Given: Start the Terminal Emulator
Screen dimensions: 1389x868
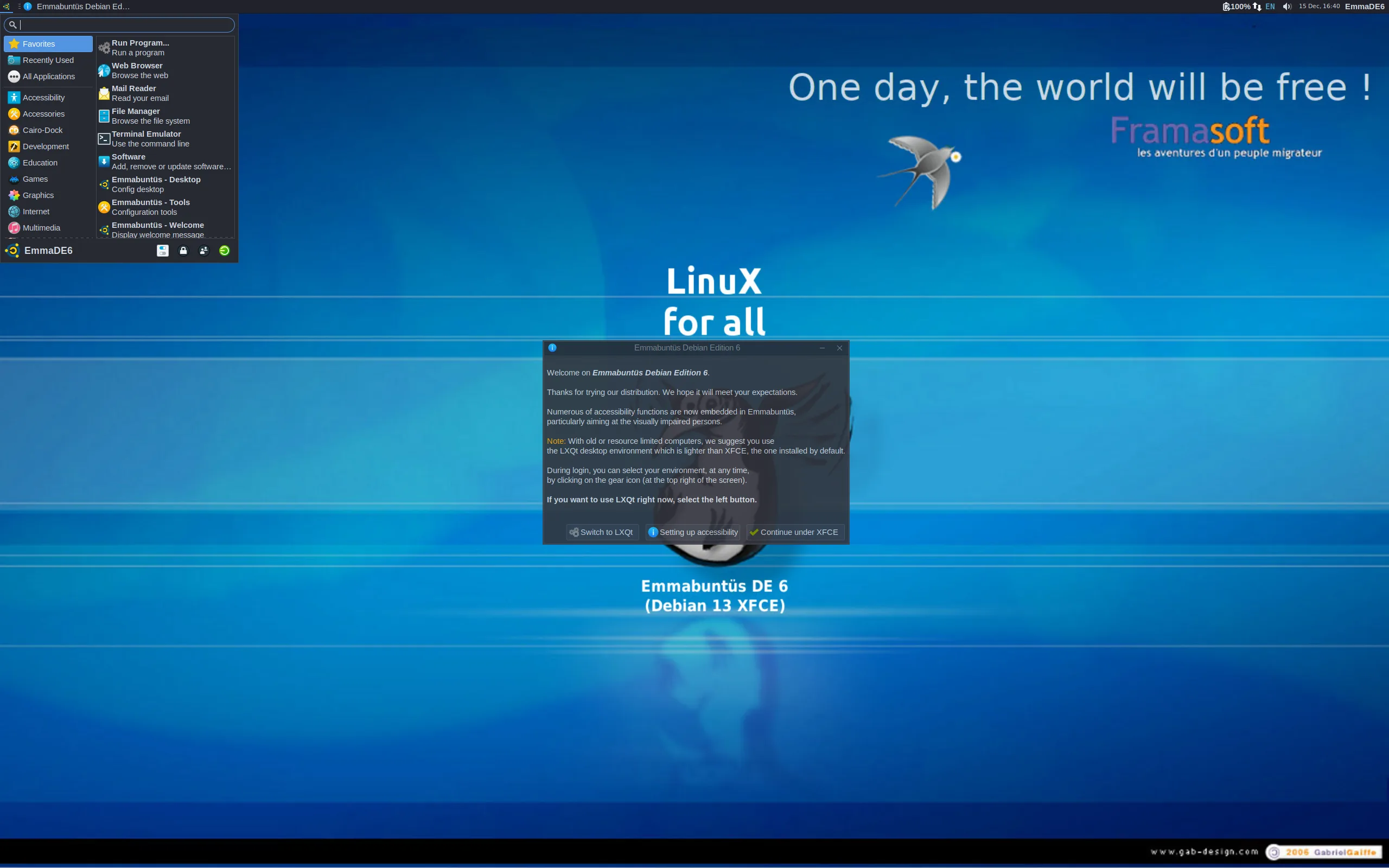Looking at the screenshot, I should coord(146,138).
